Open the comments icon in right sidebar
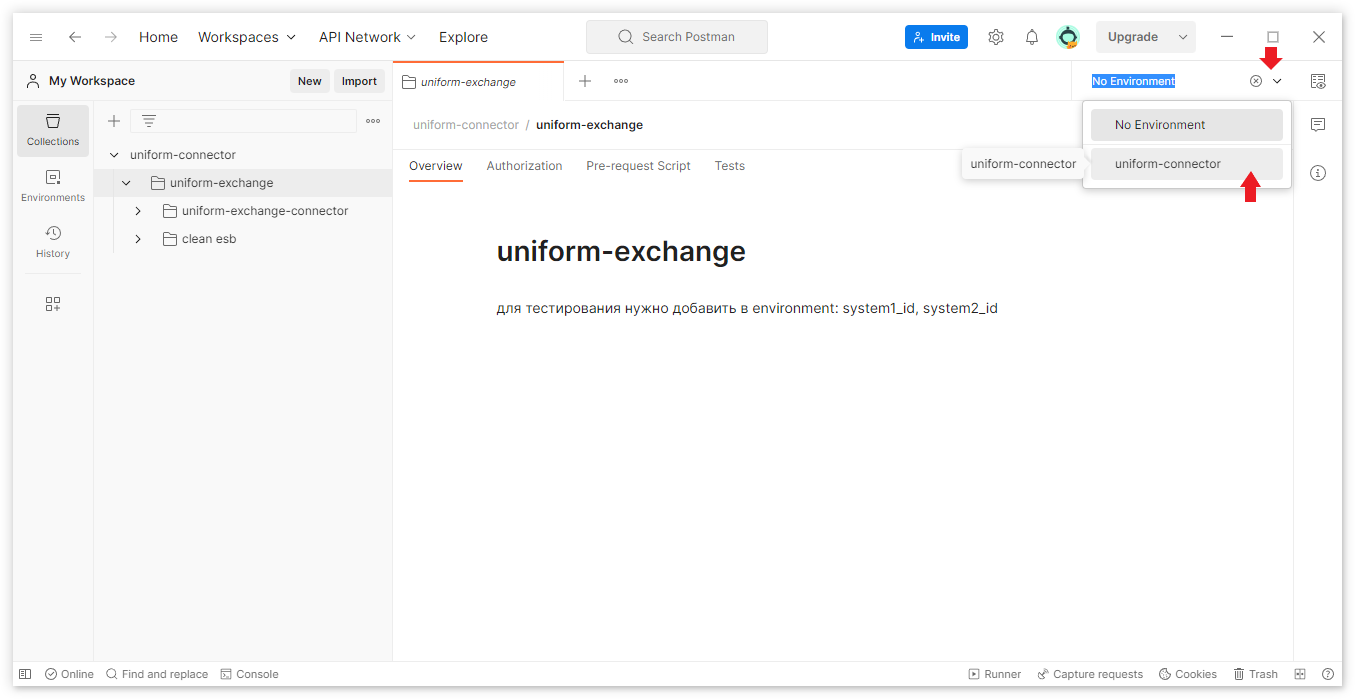 tap(1318, 125)
